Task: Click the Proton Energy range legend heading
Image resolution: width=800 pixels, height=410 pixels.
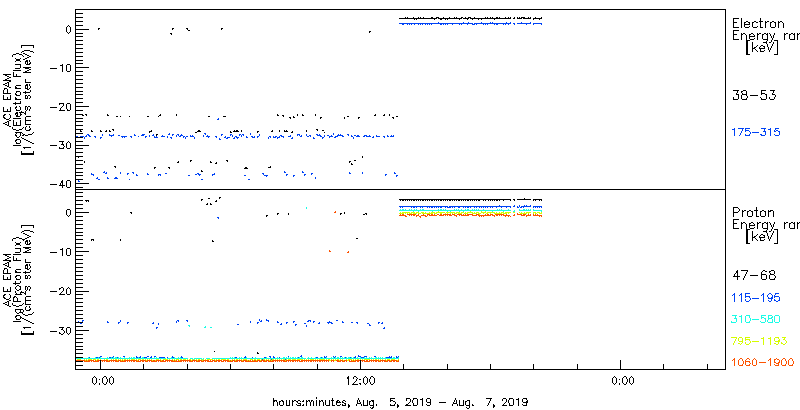Action: pyautogui.click(x=765, y=225)
